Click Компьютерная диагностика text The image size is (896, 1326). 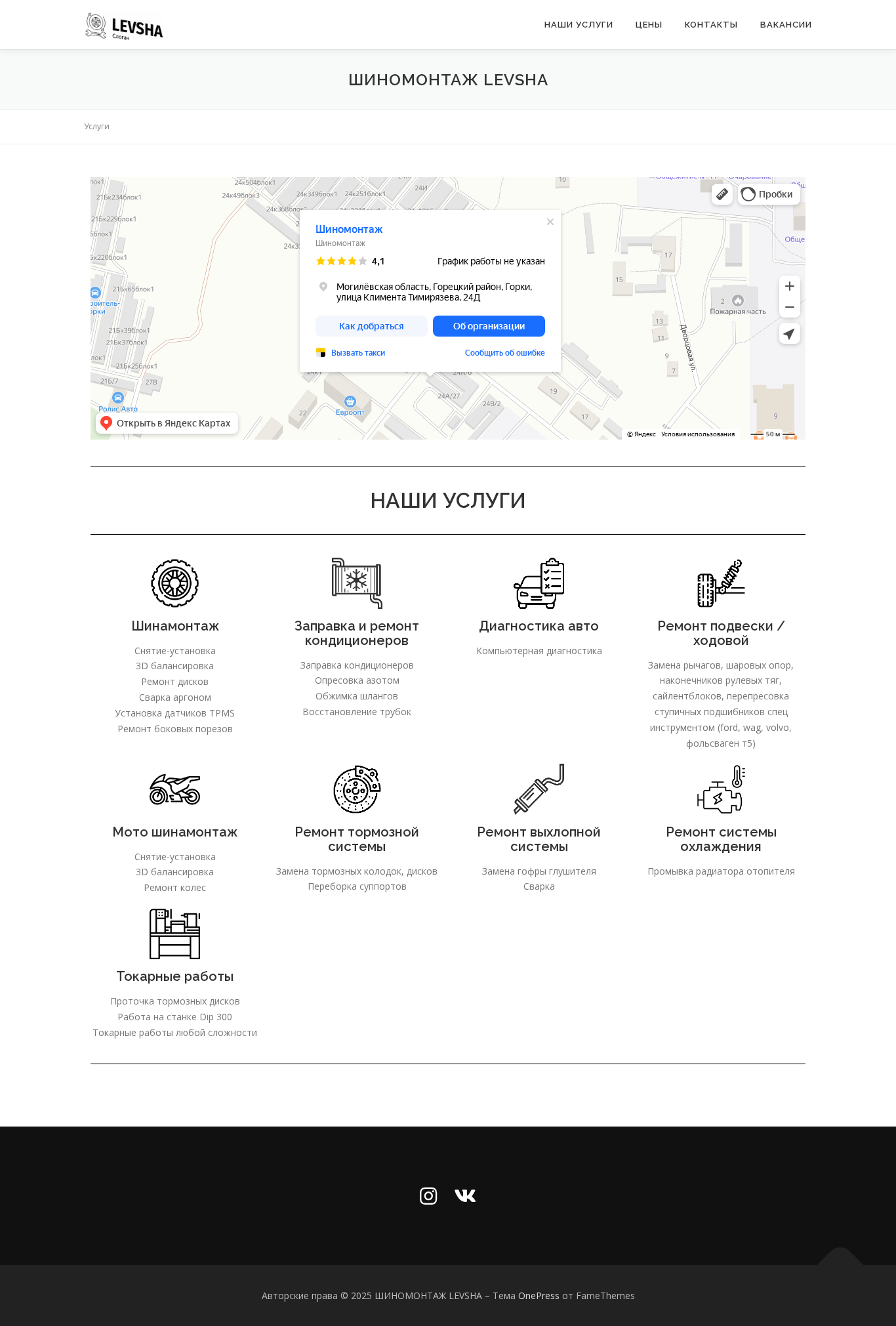pos(539,651)
